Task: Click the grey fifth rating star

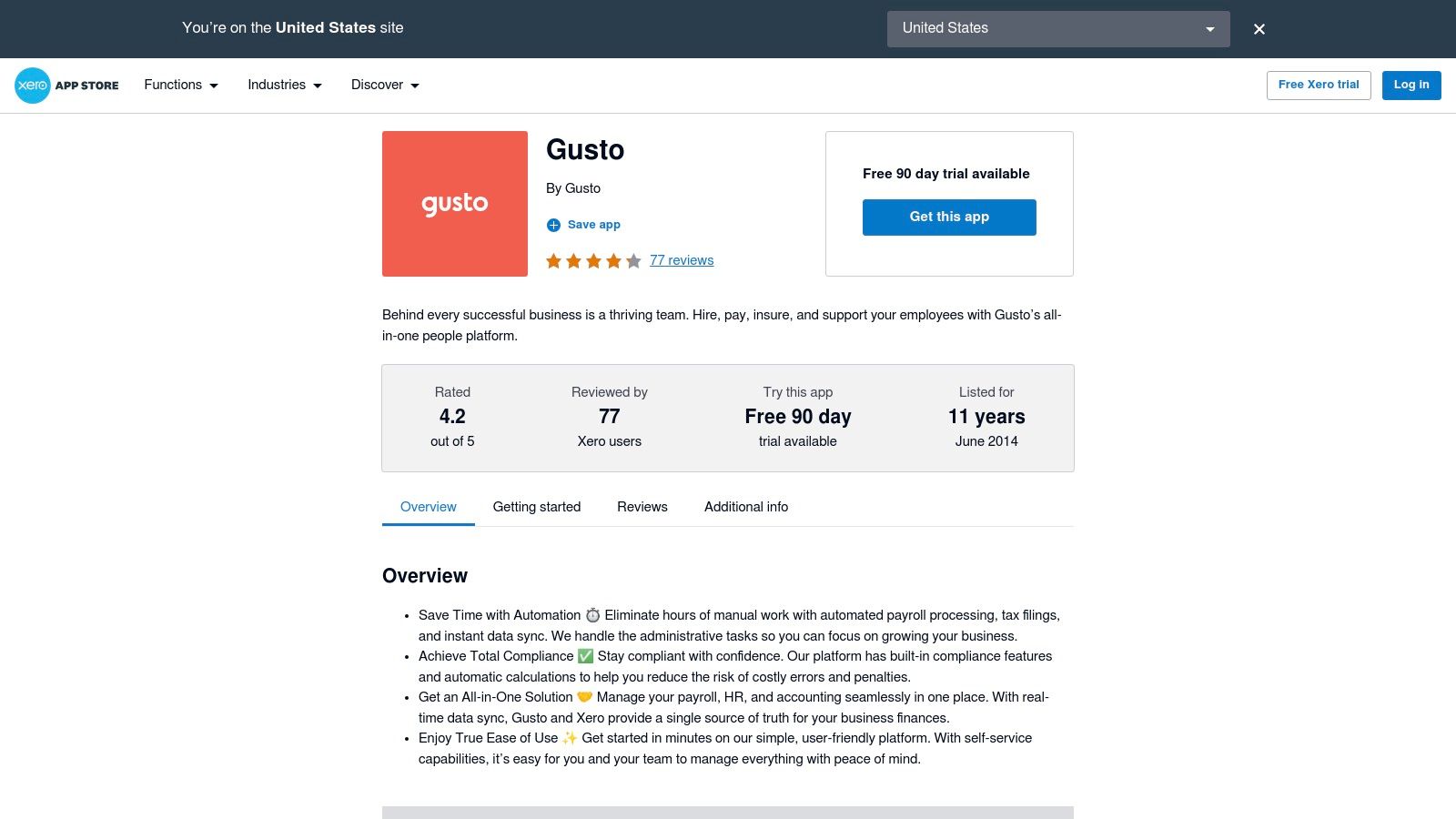Action: [x=633, y=262]
